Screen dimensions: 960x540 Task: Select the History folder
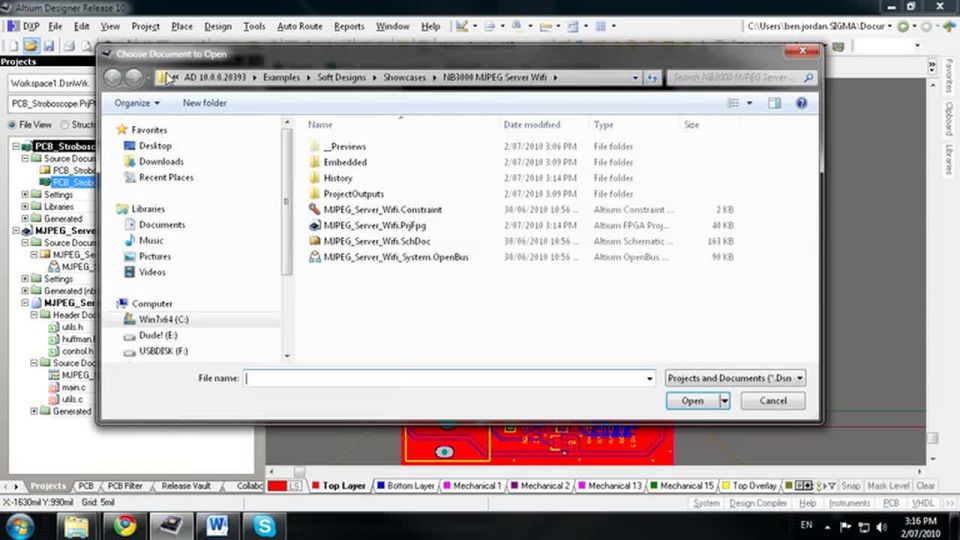tap(338, 178)
